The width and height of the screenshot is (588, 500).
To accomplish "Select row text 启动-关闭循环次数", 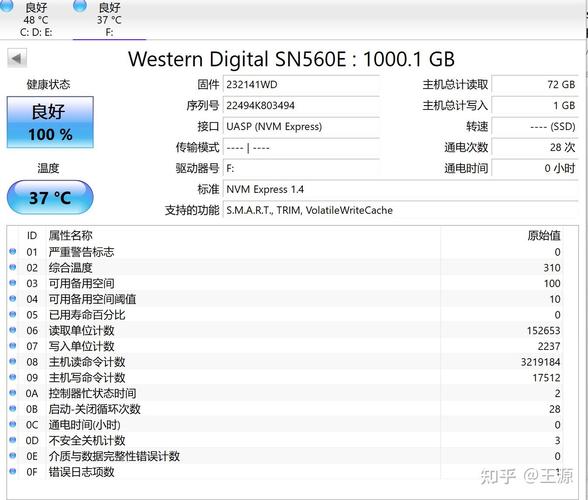I will 94,409.
